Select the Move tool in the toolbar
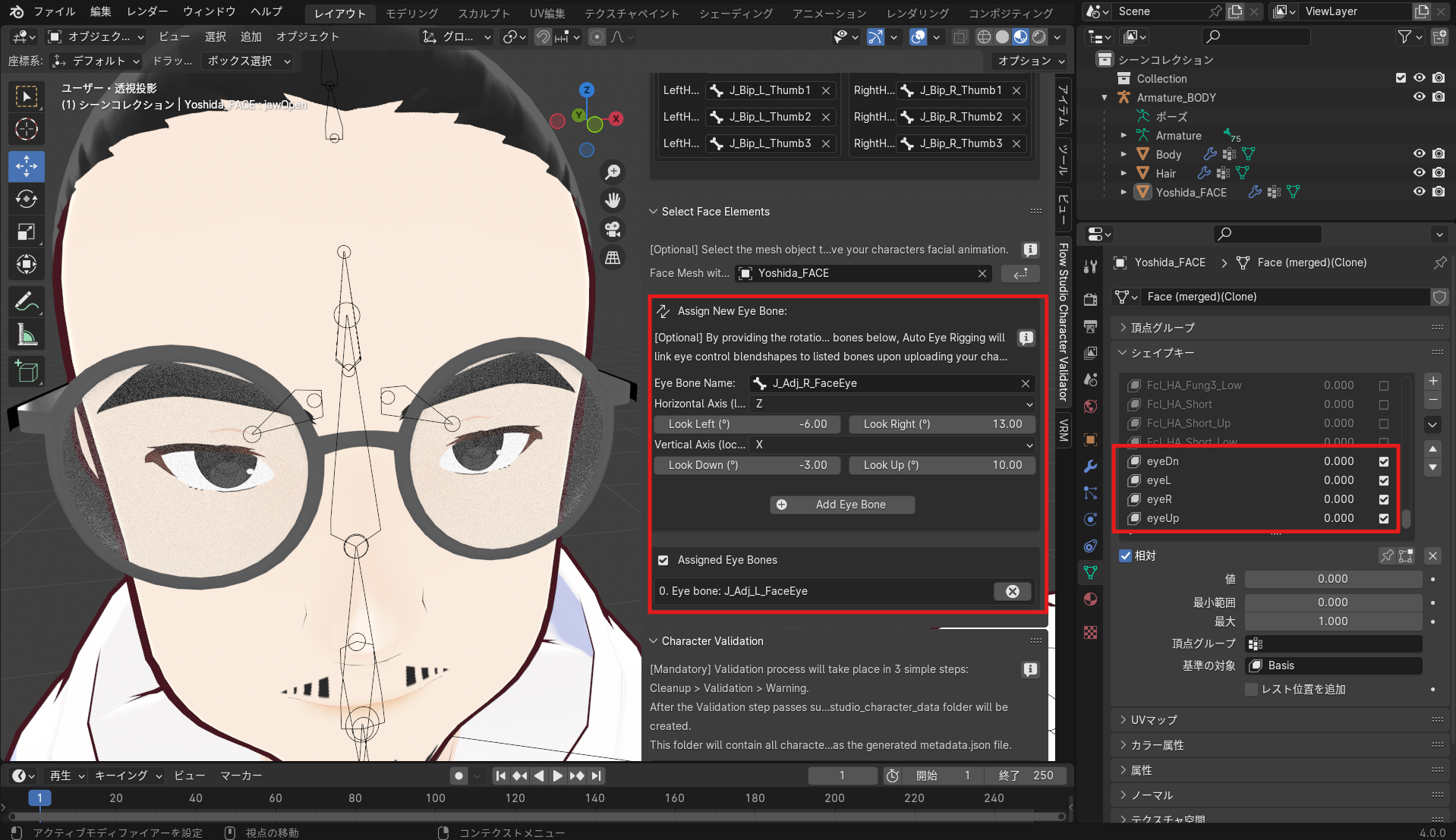Viewport: 1456px width, 840px height. [27, 166]
